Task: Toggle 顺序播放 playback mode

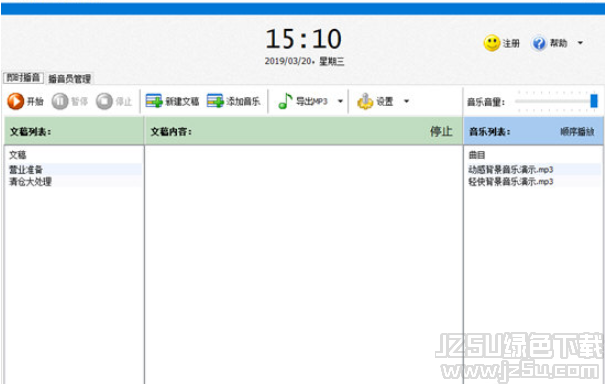Action: 577,132
